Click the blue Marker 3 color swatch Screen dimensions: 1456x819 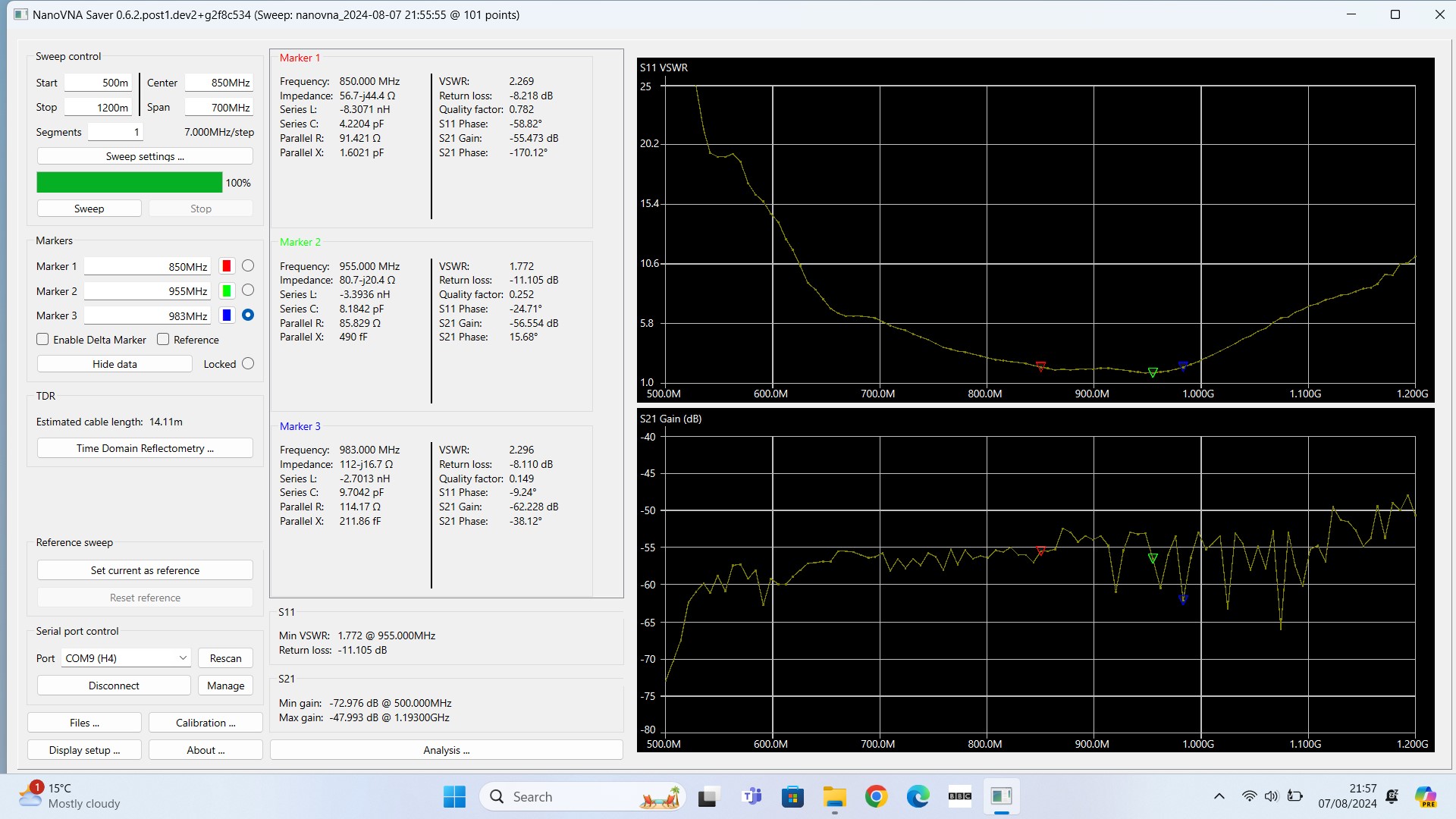pos(226,315)
